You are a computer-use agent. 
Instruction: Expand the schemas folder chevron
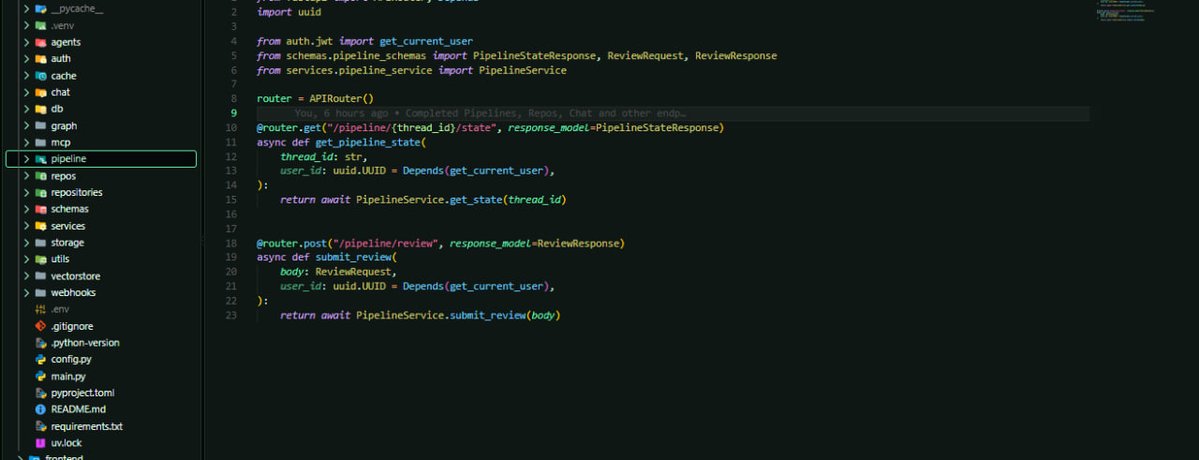pyautogui.click(x=27, y=209)
